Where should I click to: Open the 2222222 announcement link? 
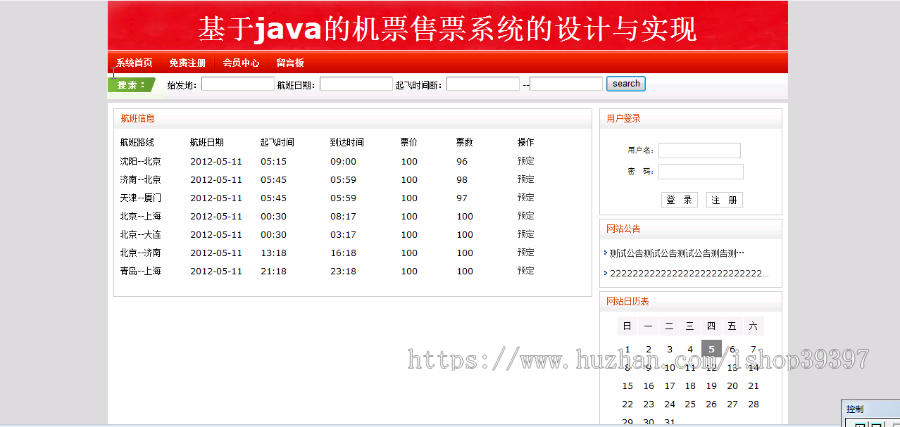point(689,274)
